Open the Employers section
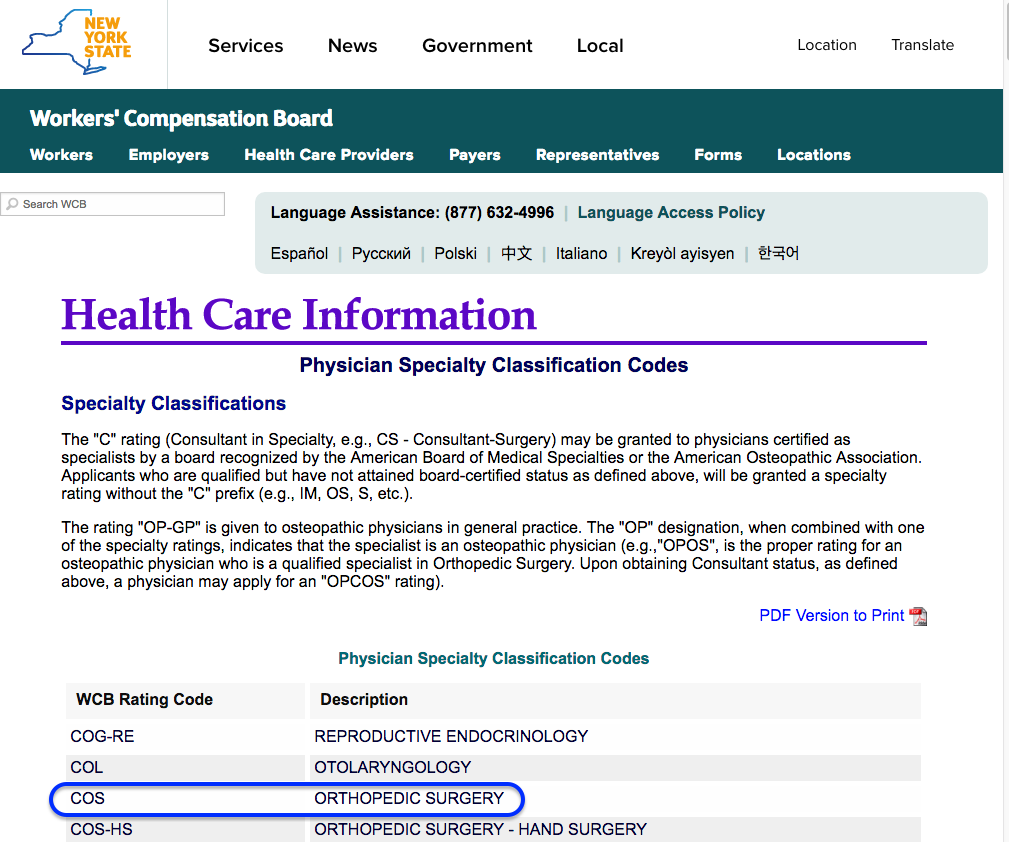 tap(168, 155)
